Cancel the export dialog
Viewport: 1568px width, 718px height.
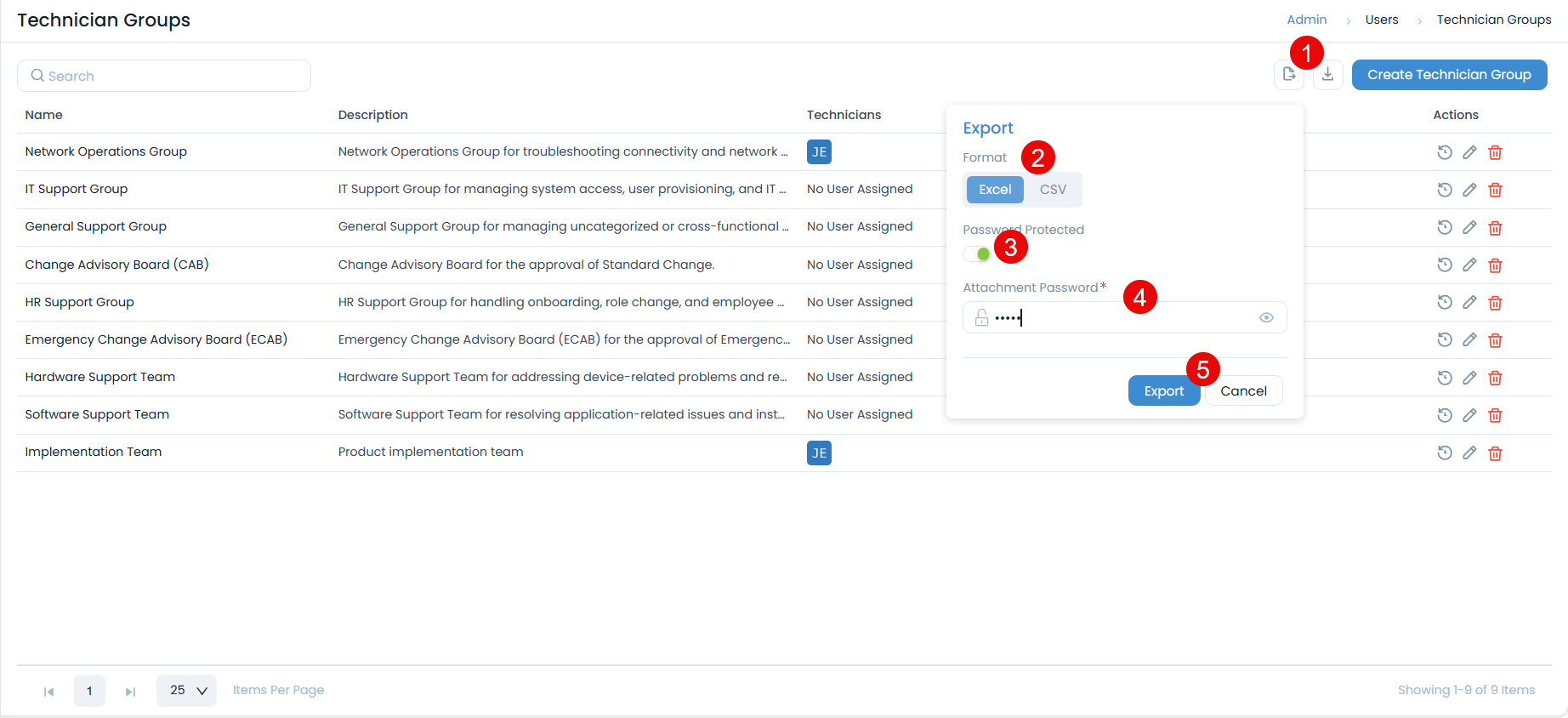click(1243, 390)
